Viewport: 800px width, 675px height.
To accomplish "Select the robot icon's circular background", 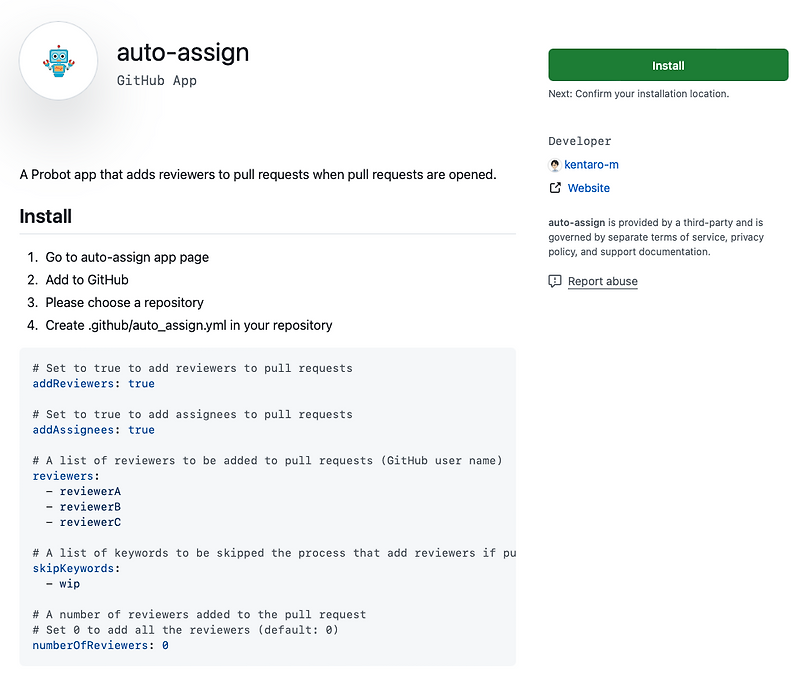I will point(57,60).
